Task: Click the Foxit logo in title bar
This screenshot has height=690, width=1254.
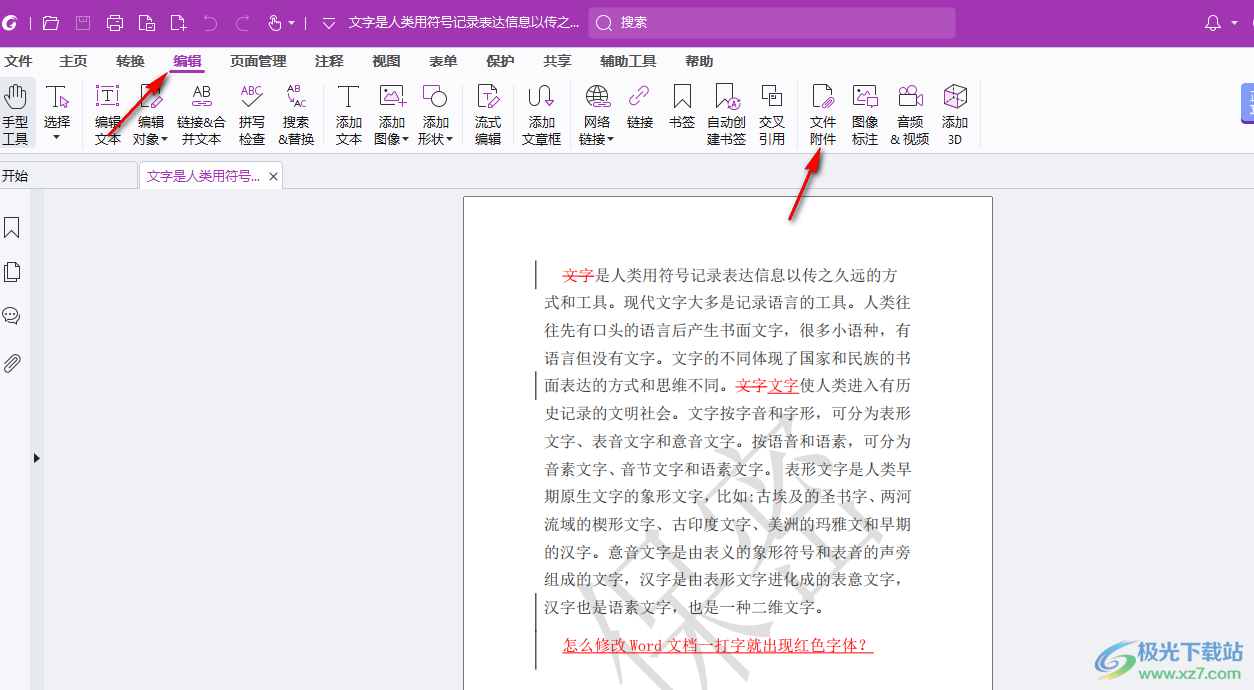Action: point(10,23)
